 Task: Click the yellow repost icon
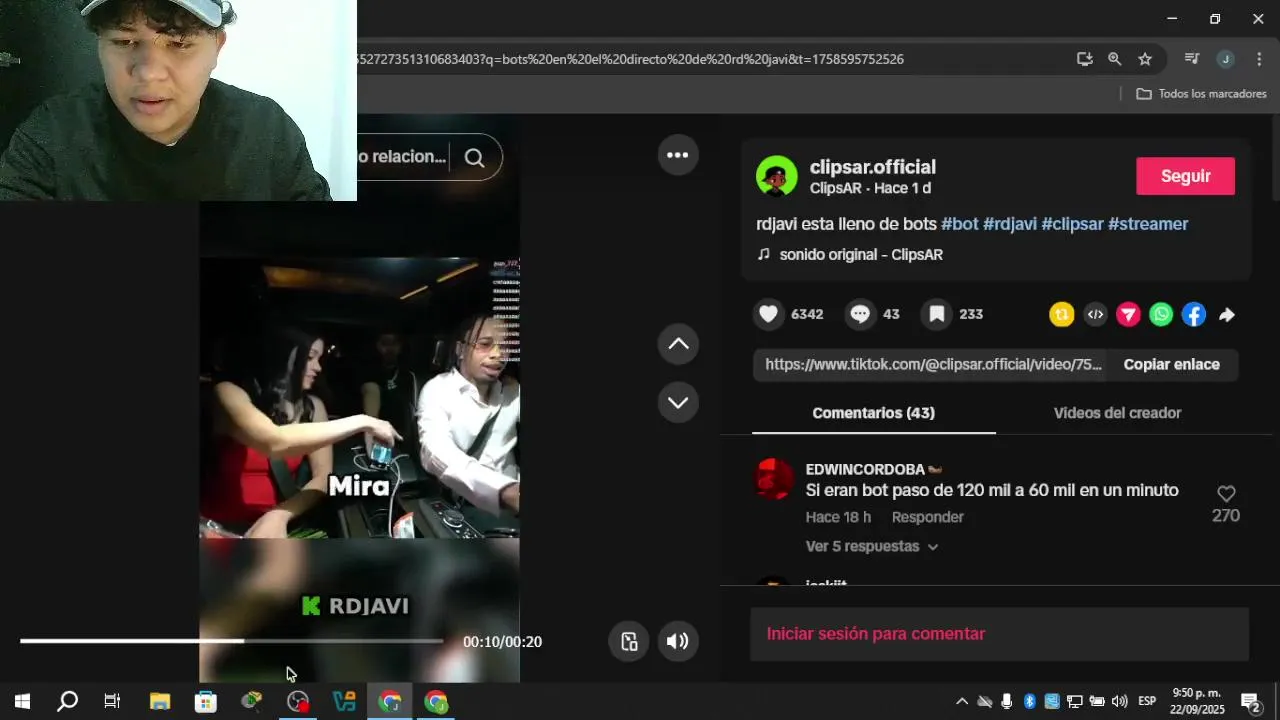point(1061,314)
